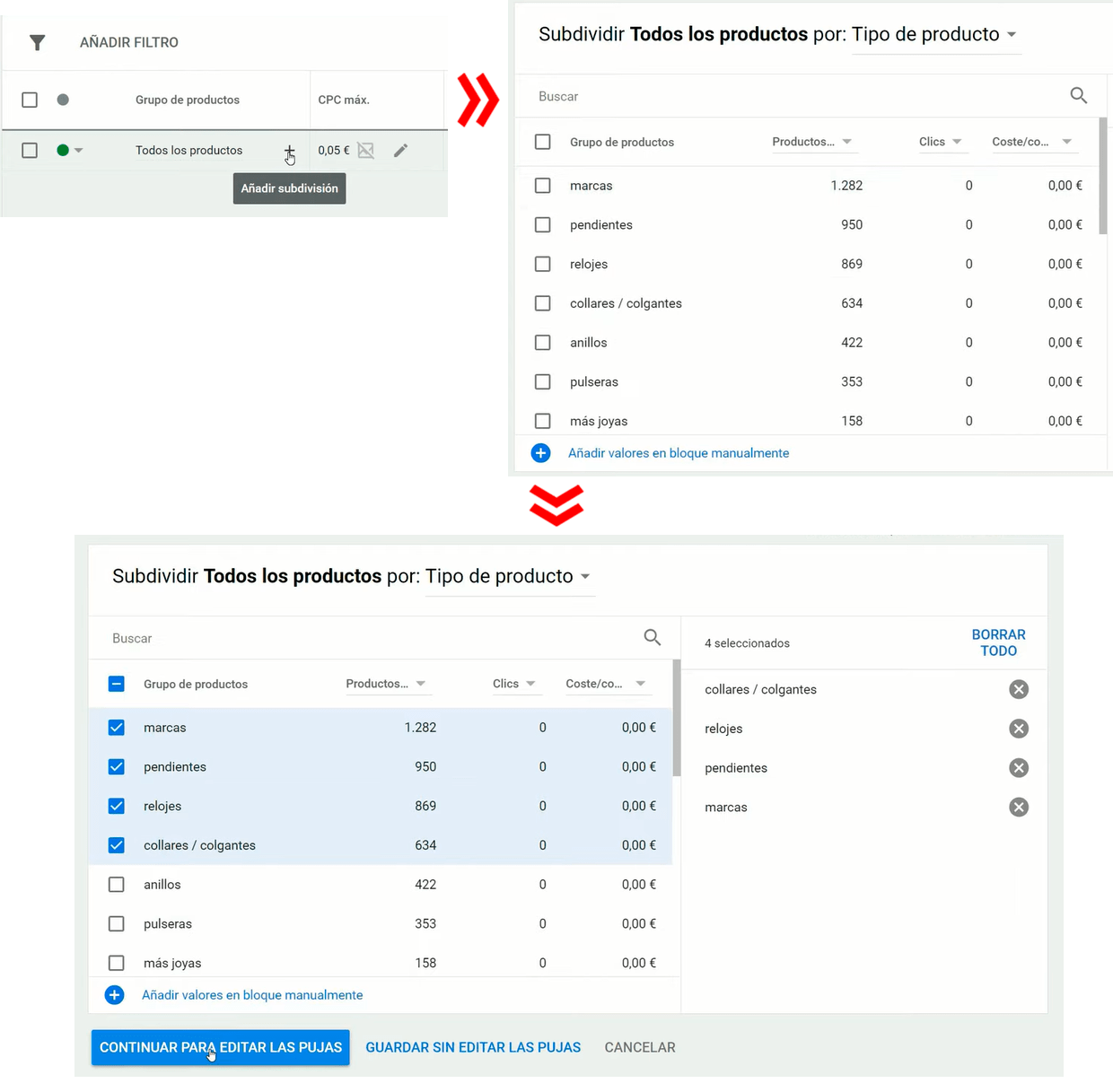
Task: Check the 'Todos los productos' row checkbox
Action: pyautogui.click(x=30, y=151)
